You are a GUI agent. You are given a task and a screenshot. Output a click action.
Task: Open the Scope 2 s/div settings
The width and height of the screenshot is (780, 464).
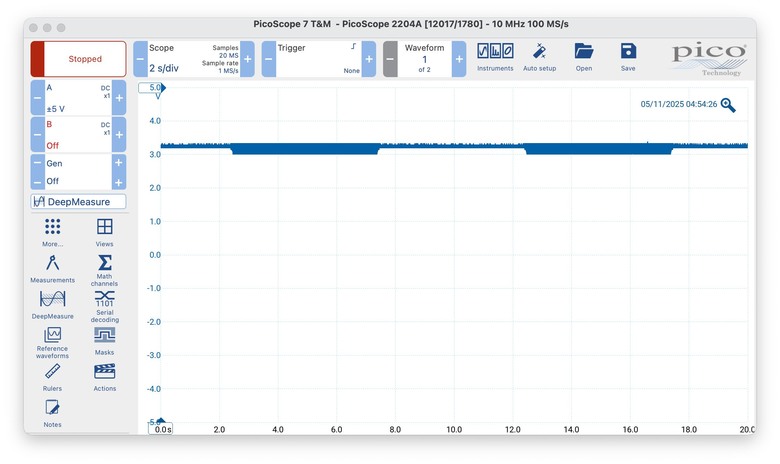(x=194, y=59)
